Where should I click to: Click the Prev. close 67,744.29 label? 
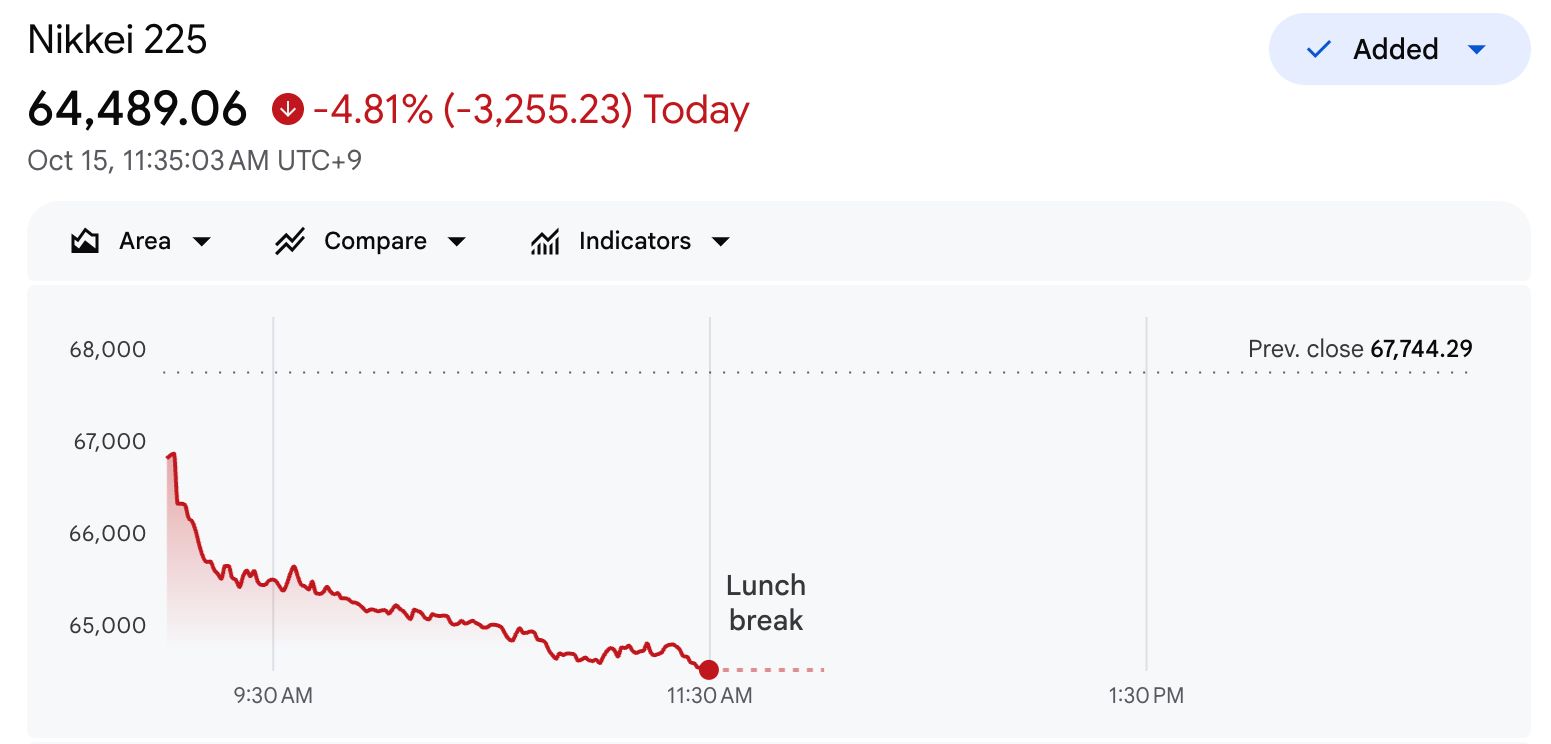[x=1360, y=349]
